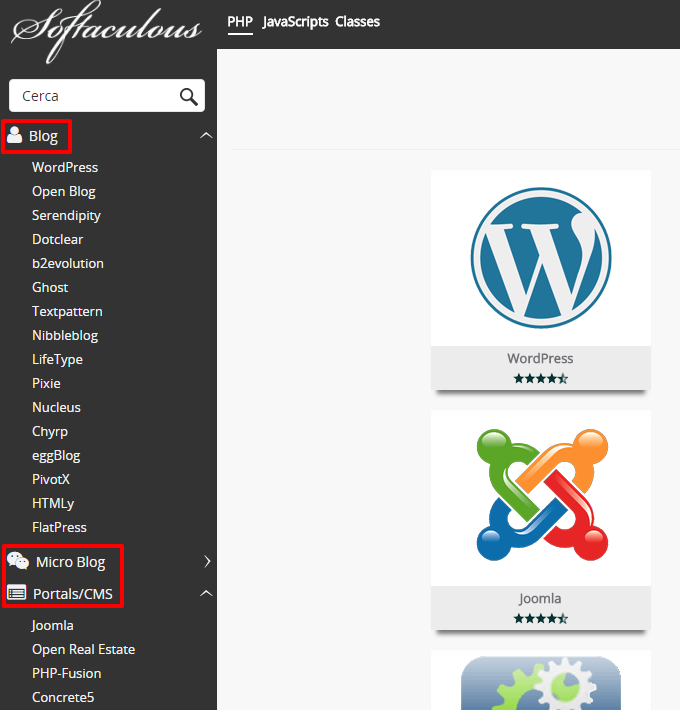Click the WordPress star rating
The height and width of the screenshot is (710, 680).
coord(541,379)
